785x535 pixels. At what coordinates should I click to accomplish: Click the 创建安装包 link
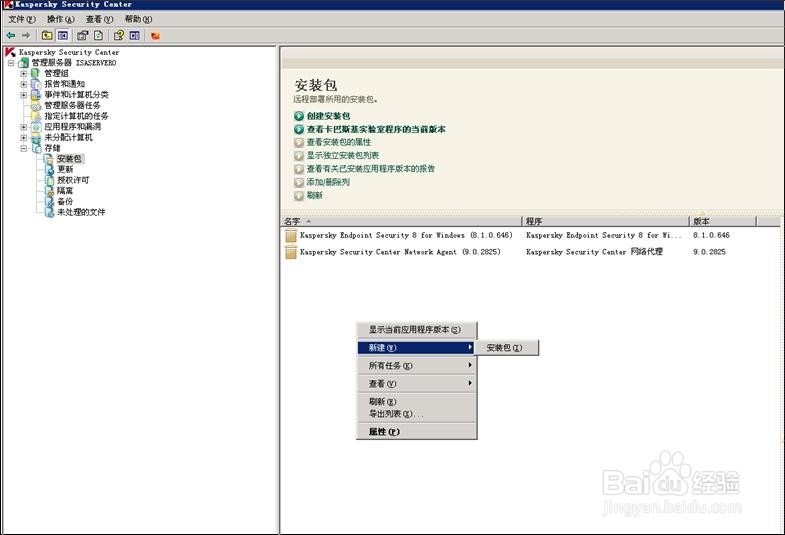click(328, 116)
